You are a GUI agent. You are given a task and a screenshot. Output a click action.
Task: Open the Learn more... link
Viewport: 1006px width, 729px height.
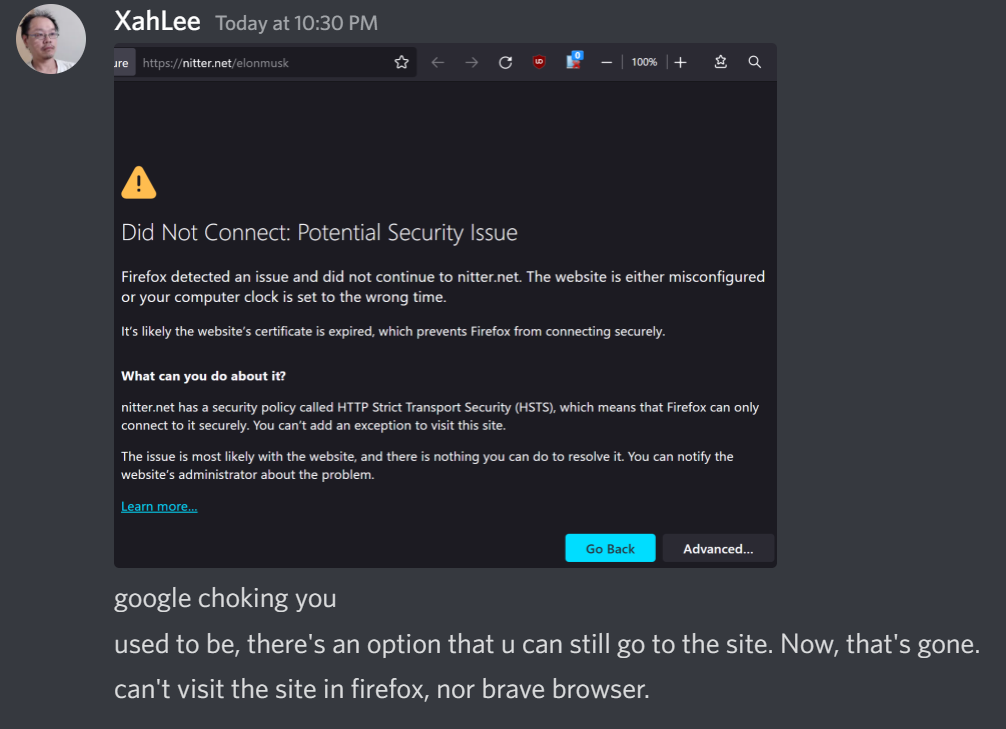pos(159,507)
